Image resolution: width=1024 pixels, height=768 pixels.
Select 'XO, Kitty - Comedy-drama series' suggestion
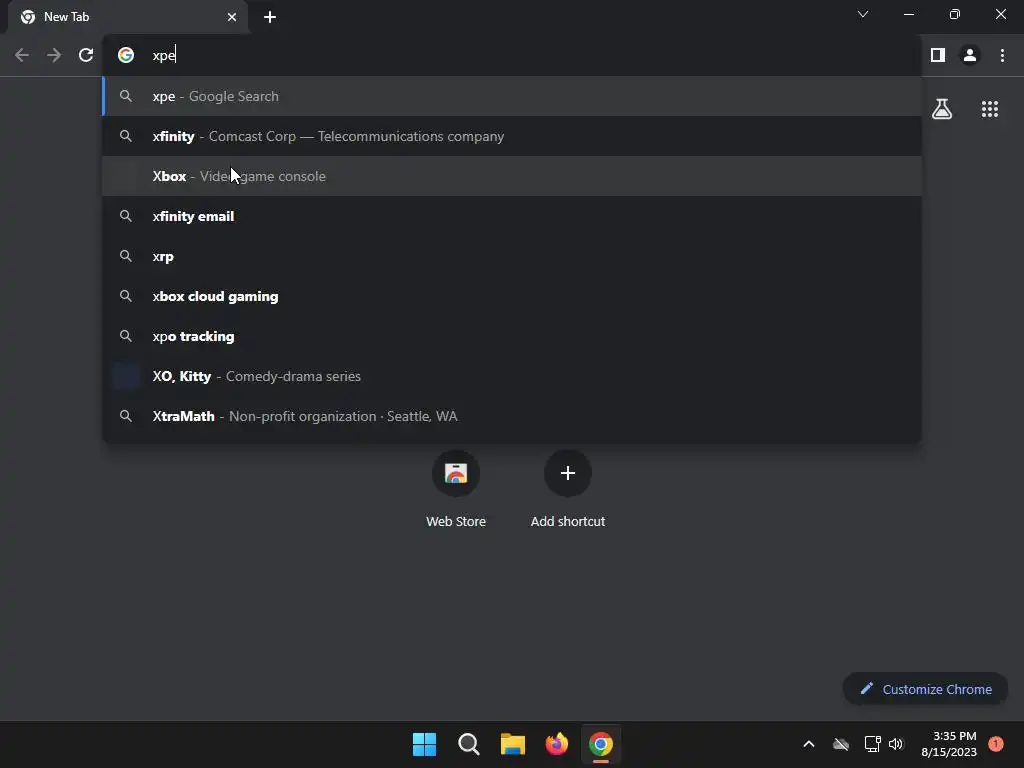click(x=512, y=376)
